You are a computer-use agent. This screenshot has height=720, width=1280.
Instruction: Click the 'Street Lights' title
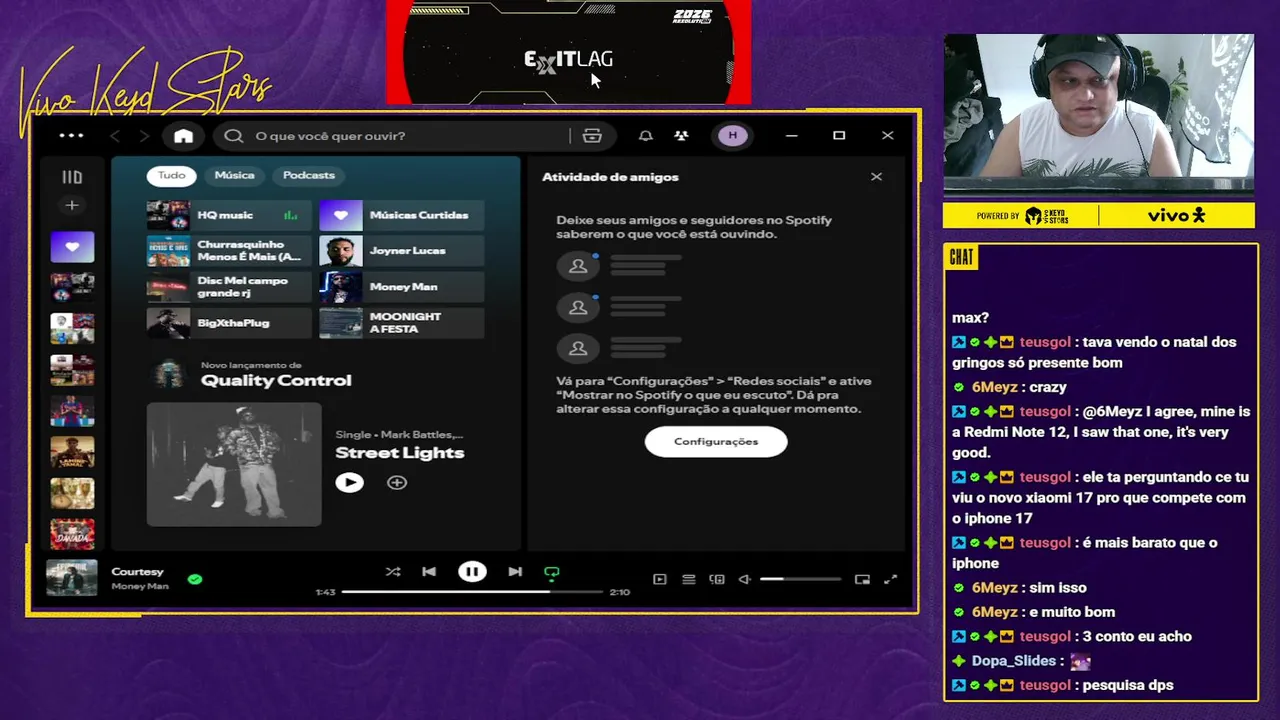[x=399, y=453]
